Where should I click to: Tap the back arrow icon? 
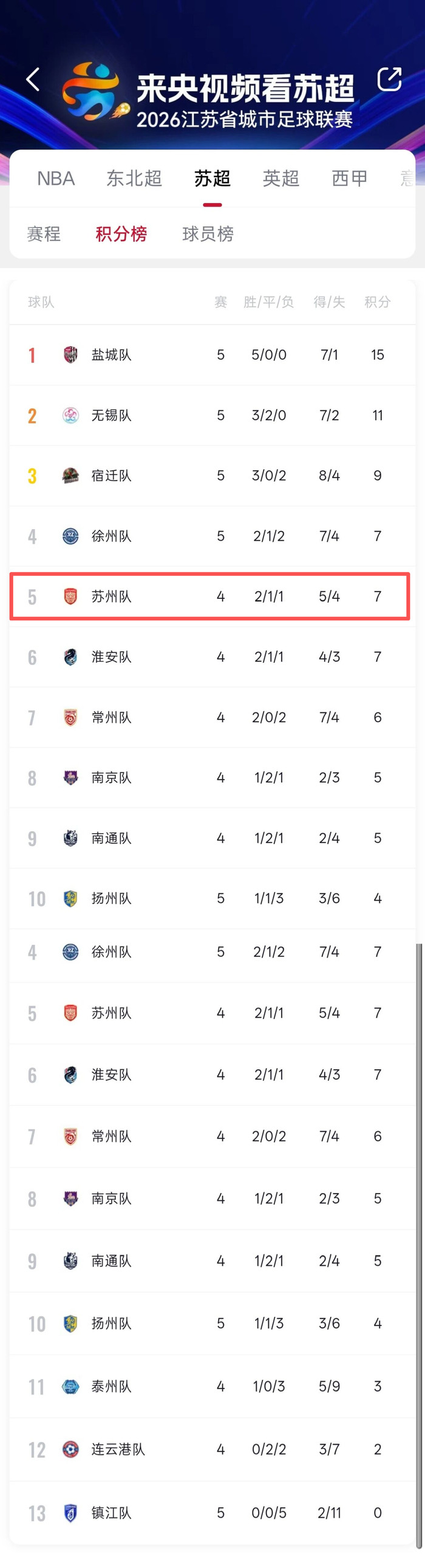pyautogui.click(x=33, y=79)
